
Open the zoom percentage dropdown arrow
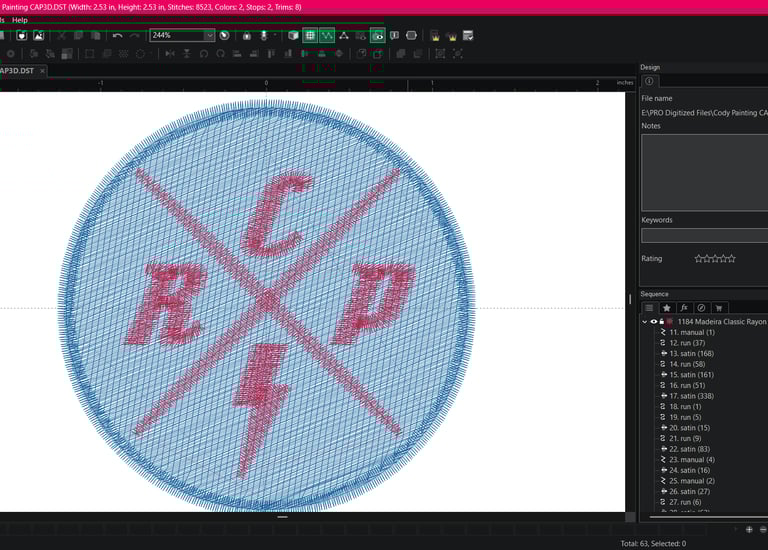pos(209,35)
